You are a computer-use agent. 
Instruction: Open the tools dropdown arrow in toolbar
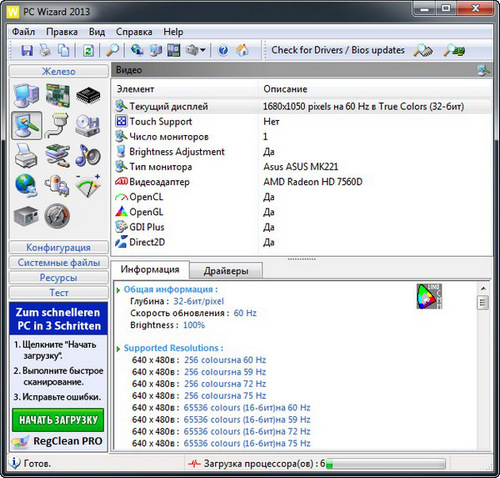(x=203, y=51)
